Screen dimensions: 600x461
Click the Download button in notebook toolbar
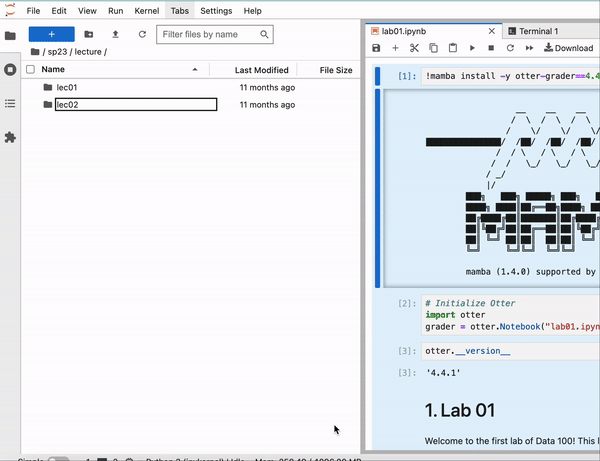point(569,48)
